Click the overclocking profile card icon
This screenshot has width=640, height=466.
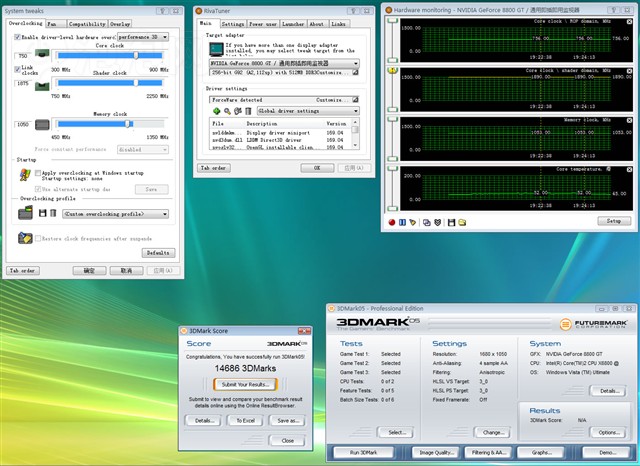tap(25, 213)
